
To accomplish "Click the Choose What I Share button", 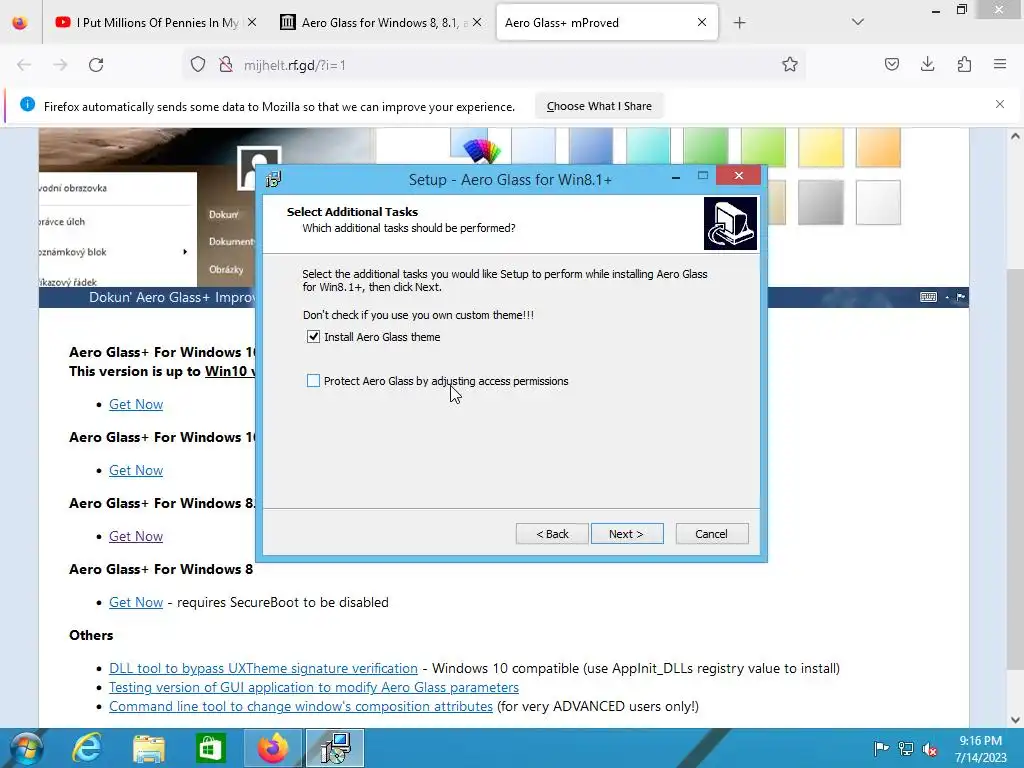I will pos(599,106).
